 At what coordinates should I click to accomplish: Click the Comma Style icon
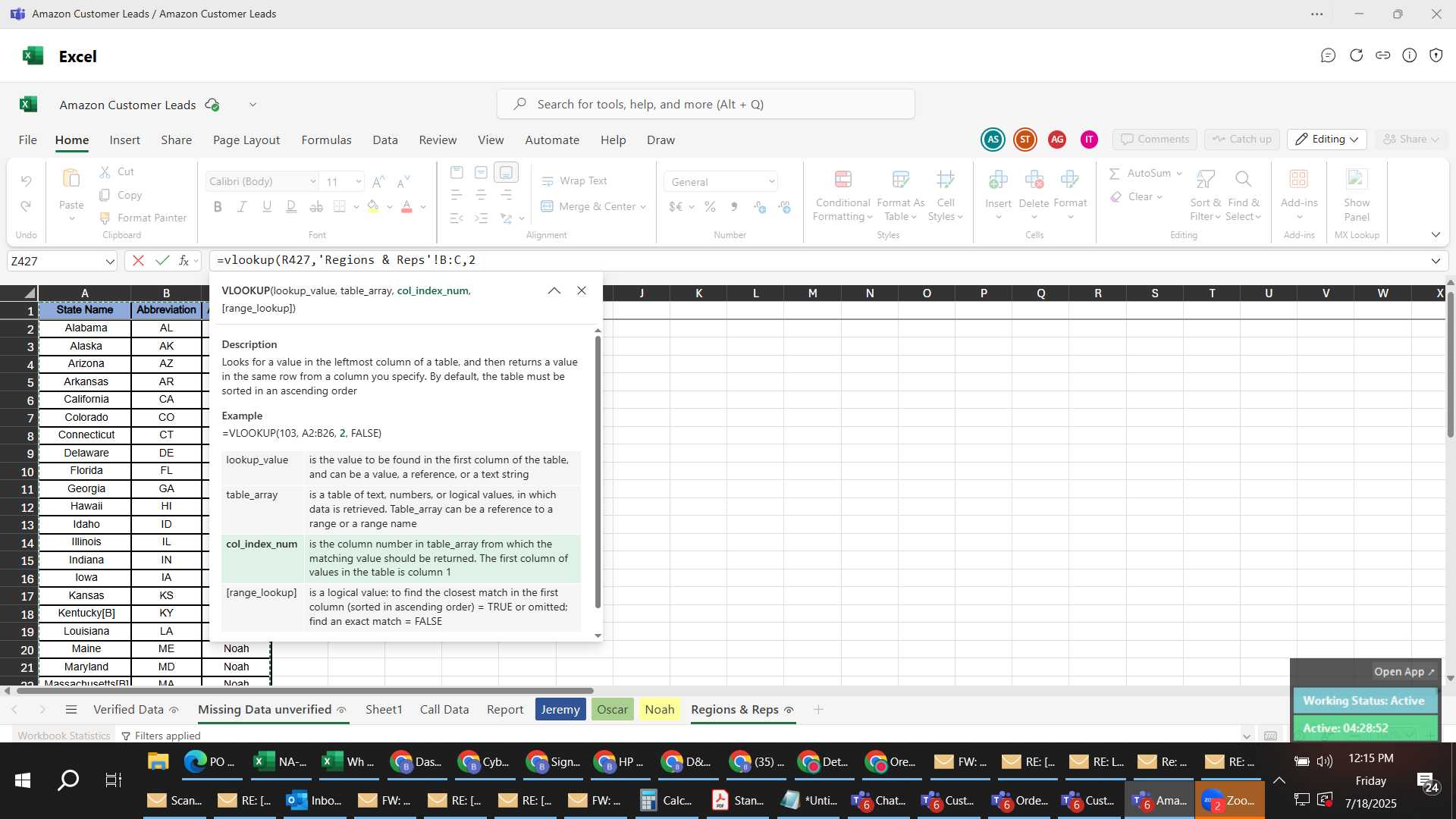[734, 206]
